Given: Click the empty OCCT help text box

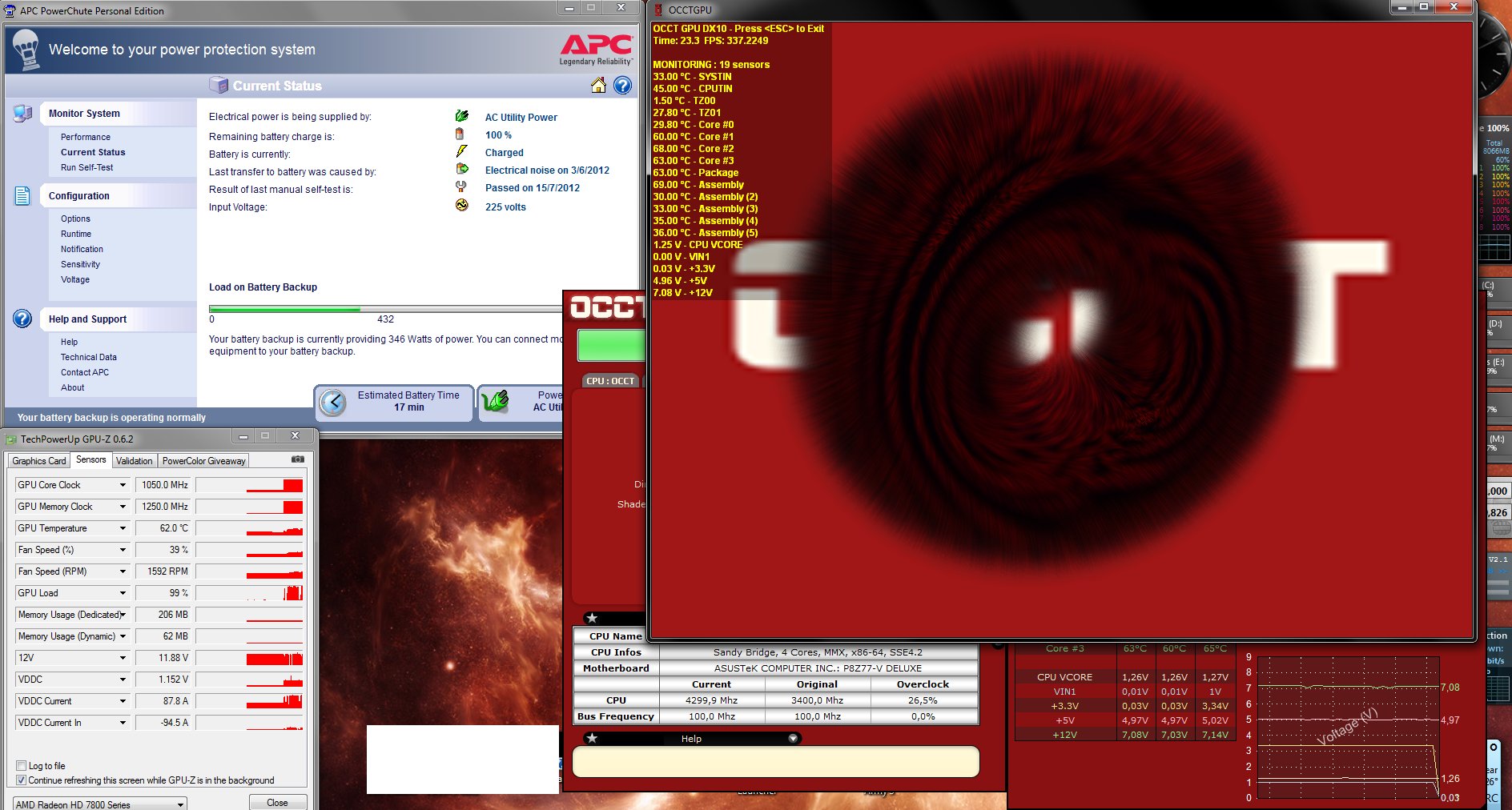Looking at the screenshot, I should (776, 761).
